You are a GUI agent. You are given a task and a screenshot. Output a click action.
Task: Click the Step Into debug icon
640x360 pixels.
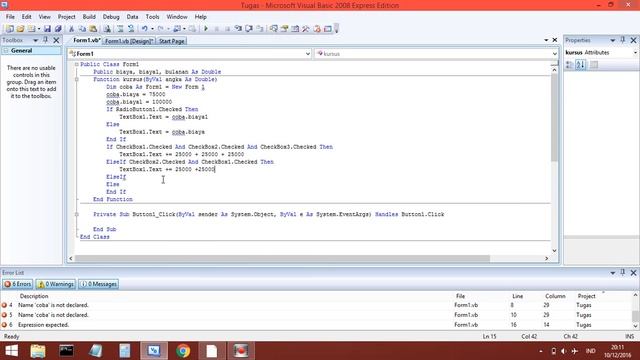pyautogui.click(x=238, y=29)
